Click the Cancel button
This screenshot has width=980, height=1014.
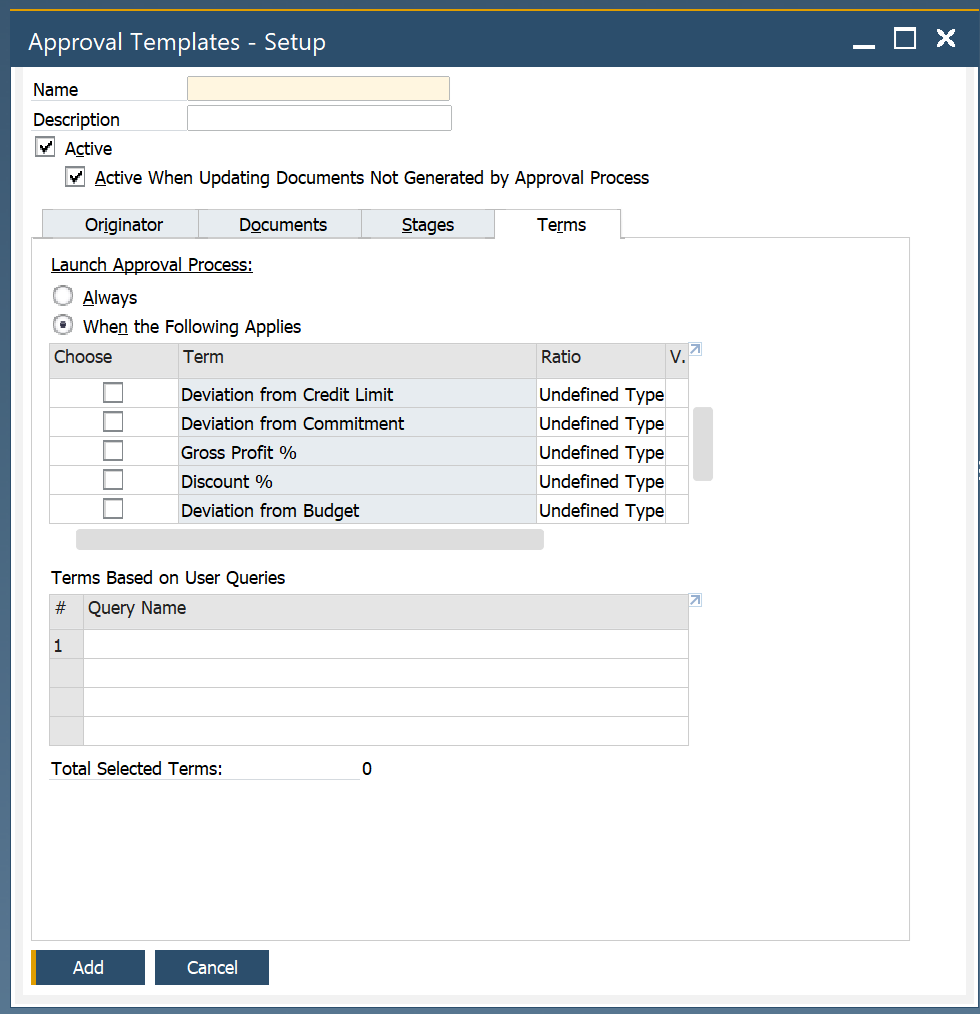coord(211,967)
